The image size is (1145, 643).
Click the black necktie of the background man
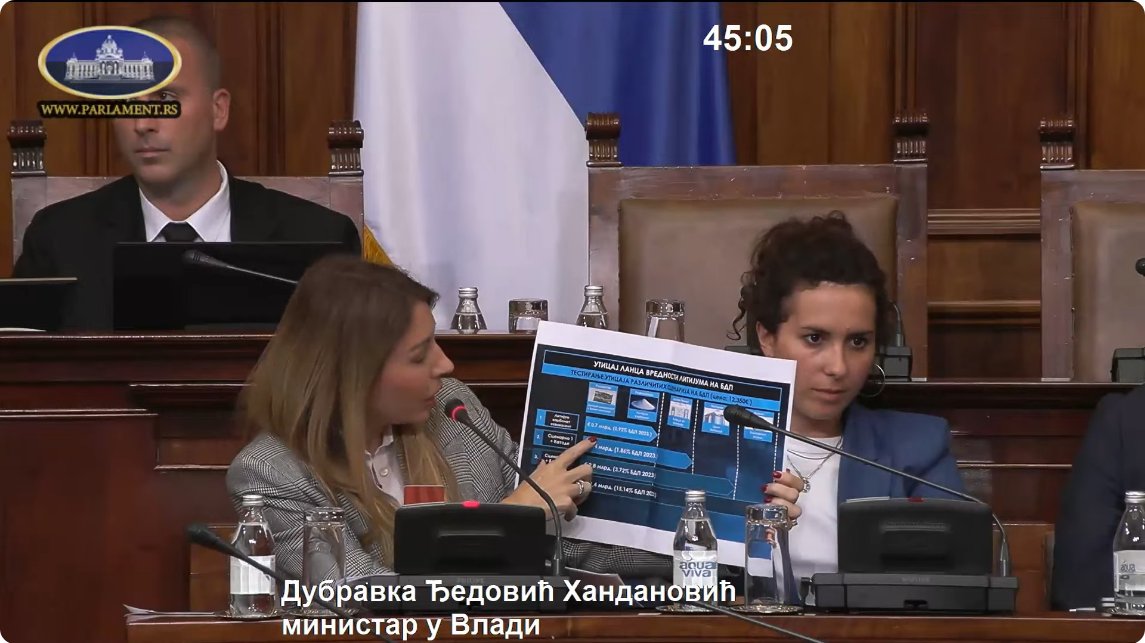point(180,232)
